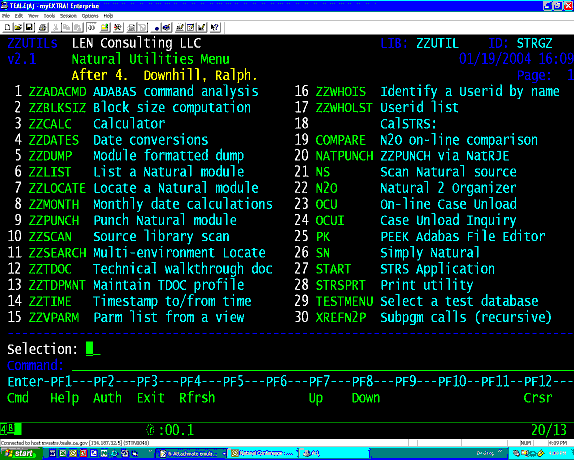The image size is (576, 461).
Task: Click the OCU On-line Case Unload entry
Action: point(405,204)
